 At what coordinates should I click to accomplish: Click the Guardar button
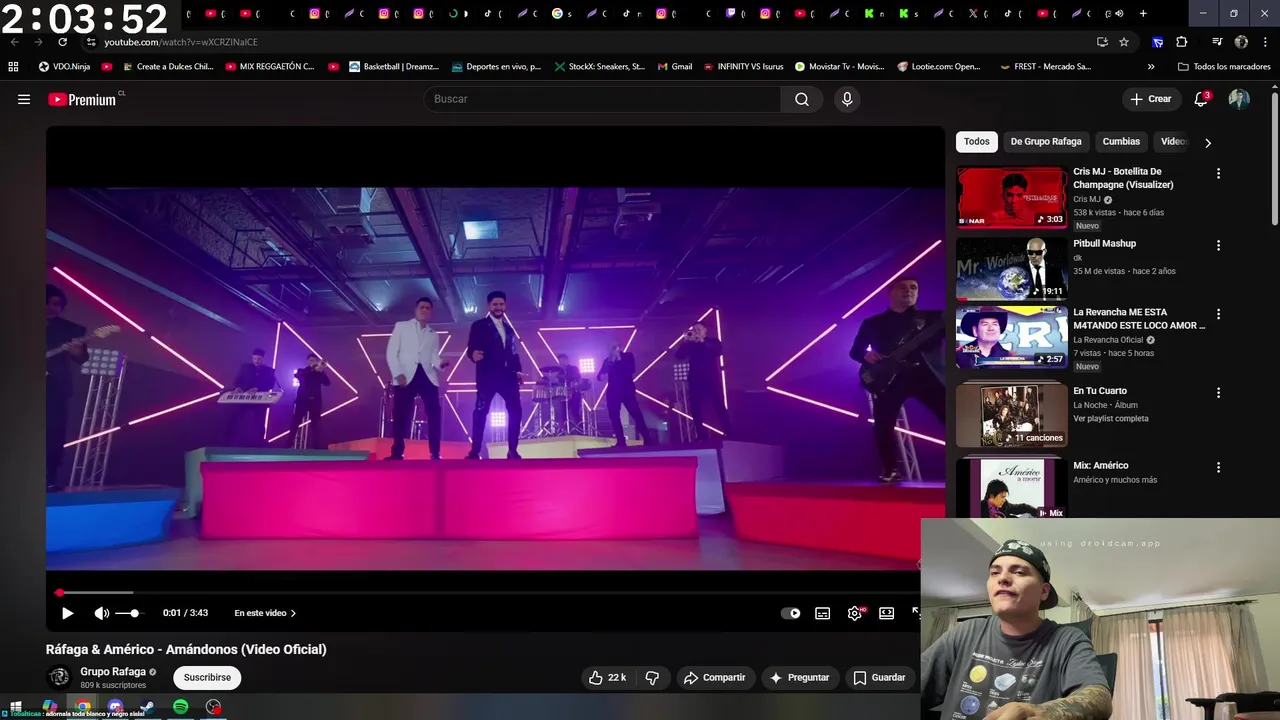tap(879, 677)
